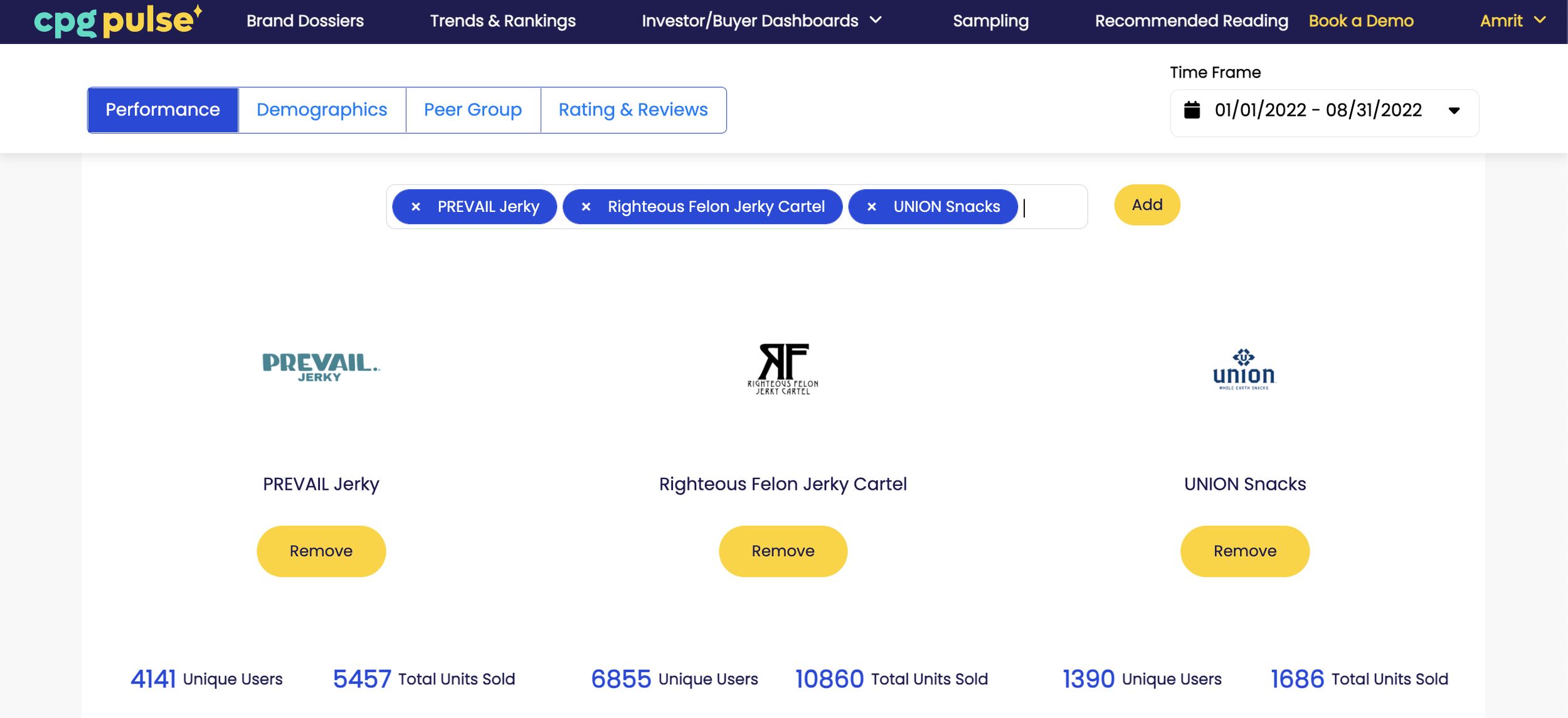Open Trends & Rankings in navigation
Screen dimensions: 1568x718
[x=502, y=21]
